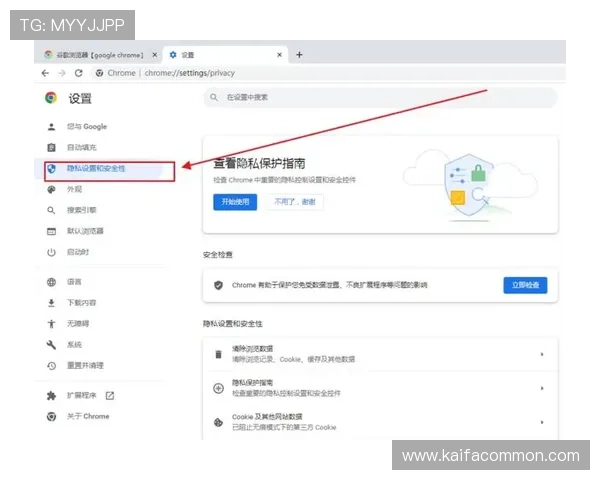Click the download arrow icon for 下载内容
The image size is (600, 480).
point(51,303)
